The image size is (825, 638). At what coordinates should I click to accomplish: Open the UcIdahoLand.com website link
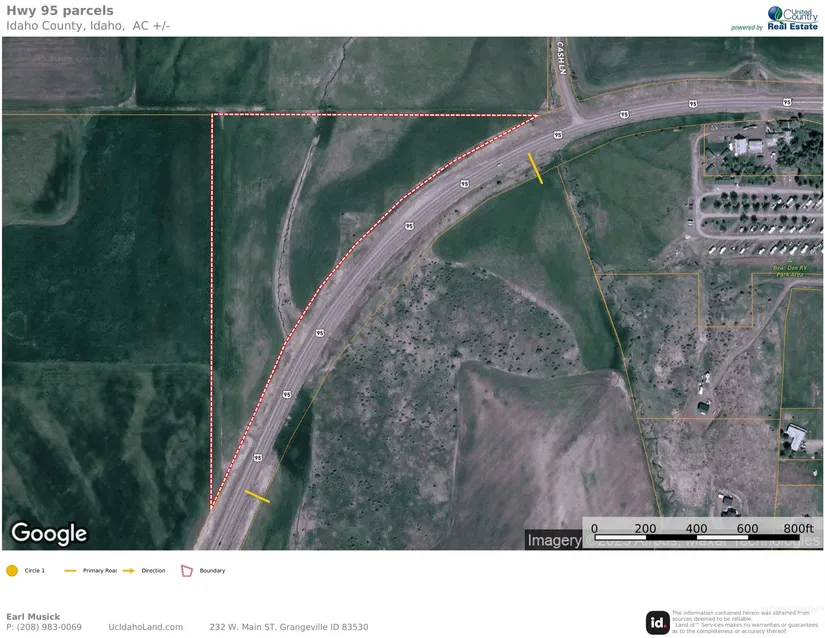click(145, 627)
